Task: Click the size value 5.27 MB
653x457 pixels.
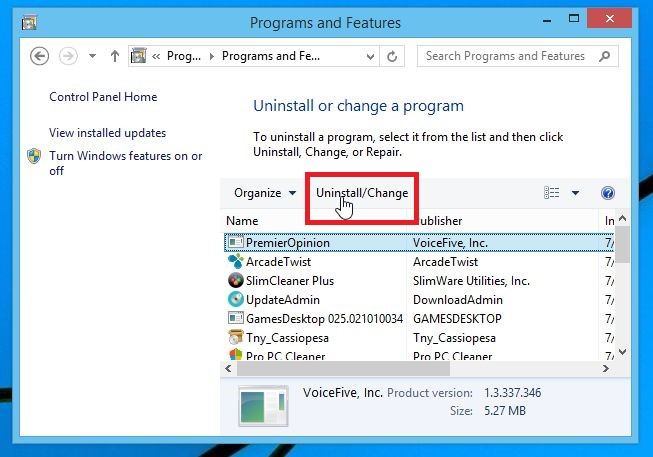Action: pyautogui.click(x=505, y=411)
